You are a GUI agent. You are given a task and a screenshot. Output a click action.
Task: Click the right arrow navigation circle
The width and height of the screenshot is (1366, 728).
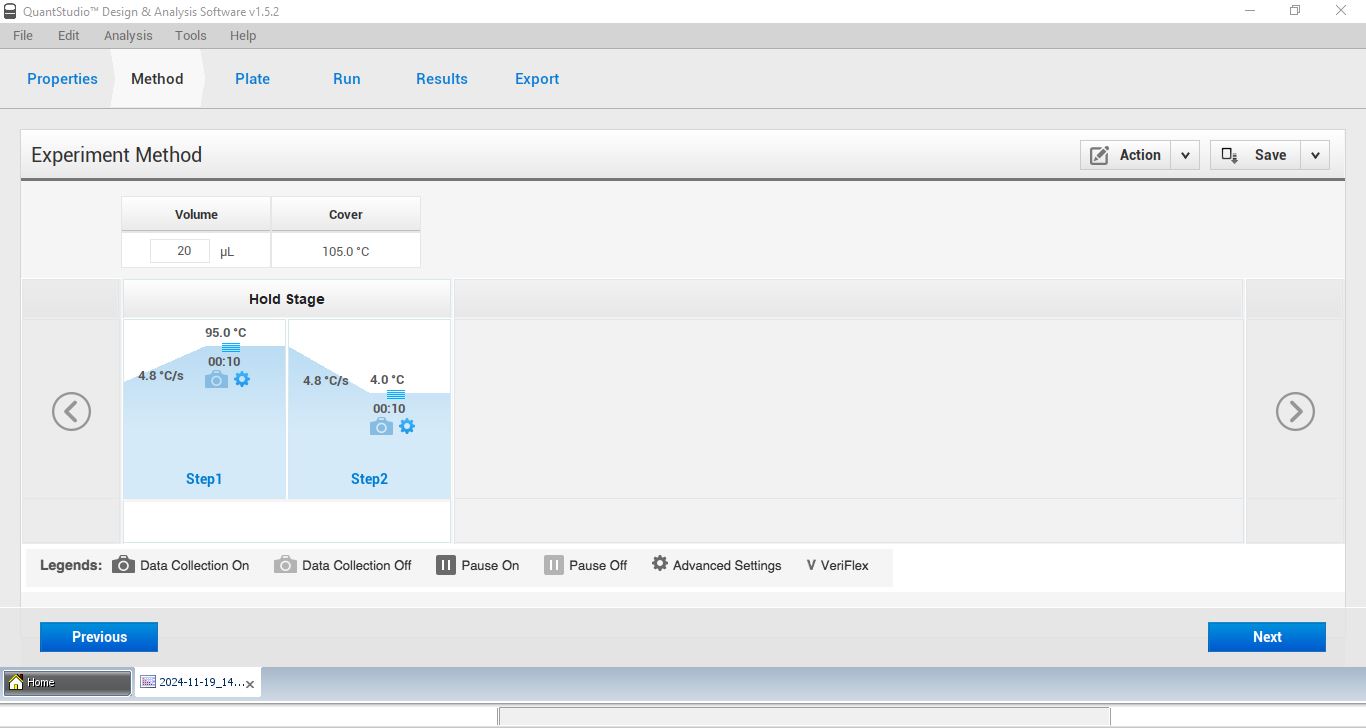[x=1295, y=411]
